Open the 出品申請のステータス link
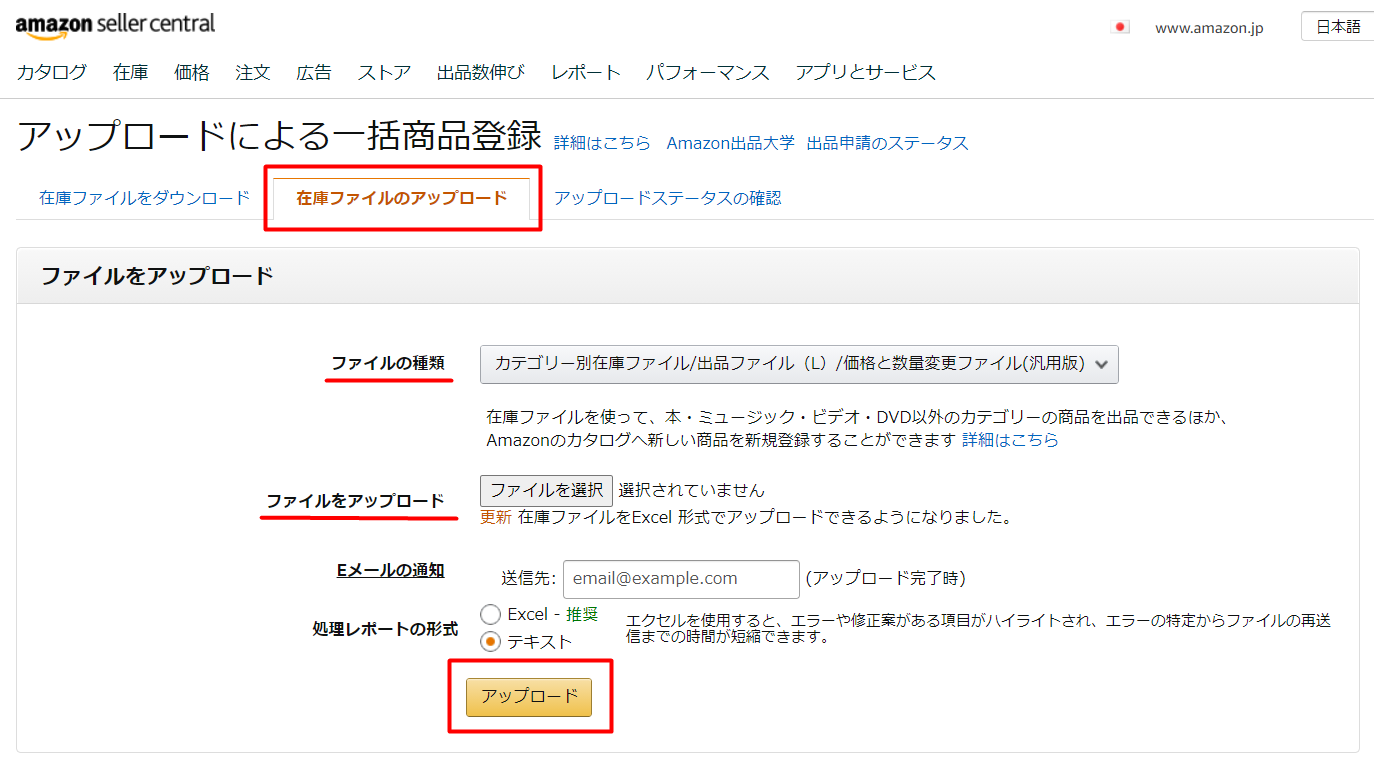Screen dimensions: 1374x759 click(888, 143)
